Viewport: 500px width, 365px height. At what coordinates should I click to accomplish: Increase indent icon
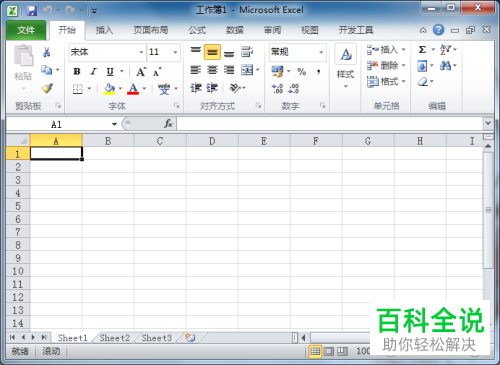pos(212,88)
